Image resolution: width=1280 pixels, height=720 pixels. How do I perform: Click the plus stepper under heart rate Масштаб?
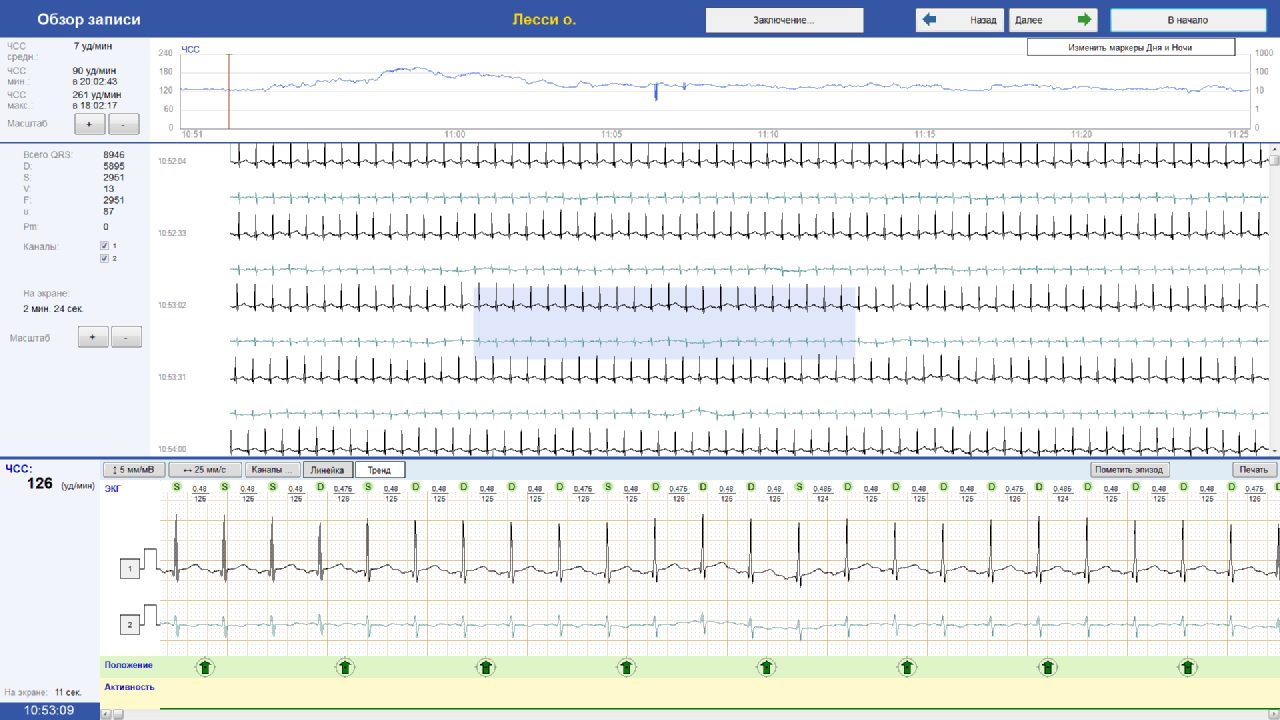(89, 124)
